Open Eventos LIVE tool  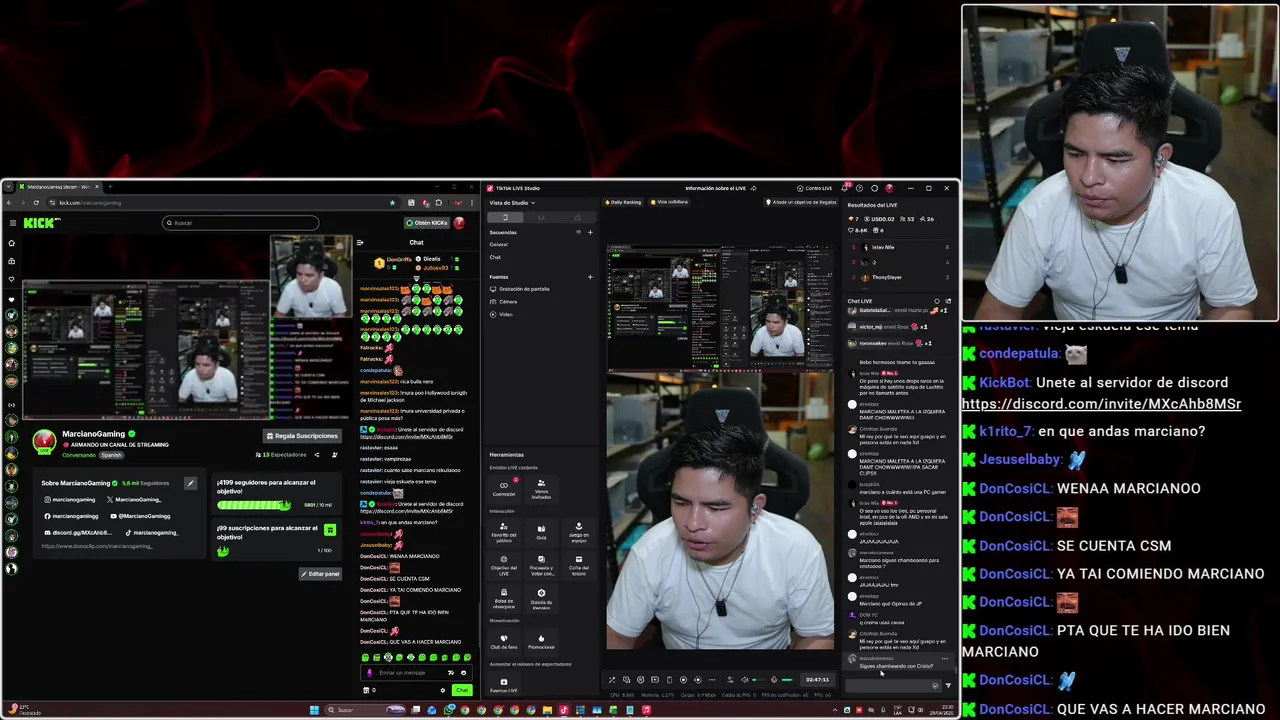pyautogui.click(x=504, y=685)
